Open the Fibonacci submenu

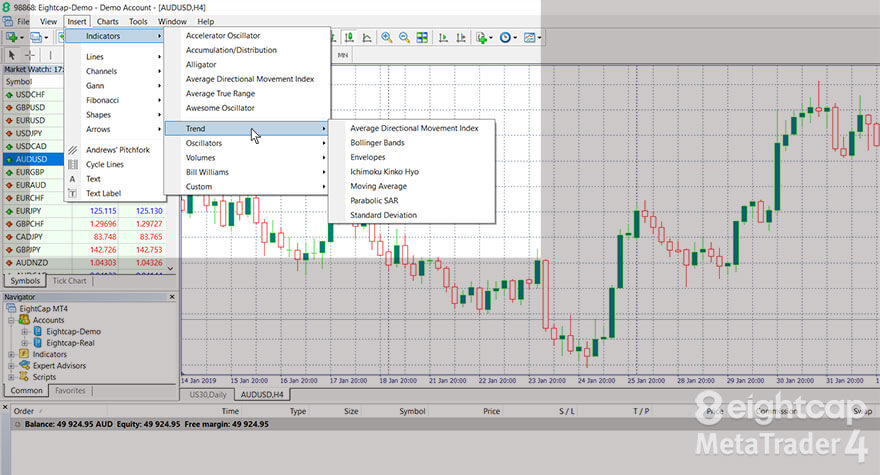(115, 100)
